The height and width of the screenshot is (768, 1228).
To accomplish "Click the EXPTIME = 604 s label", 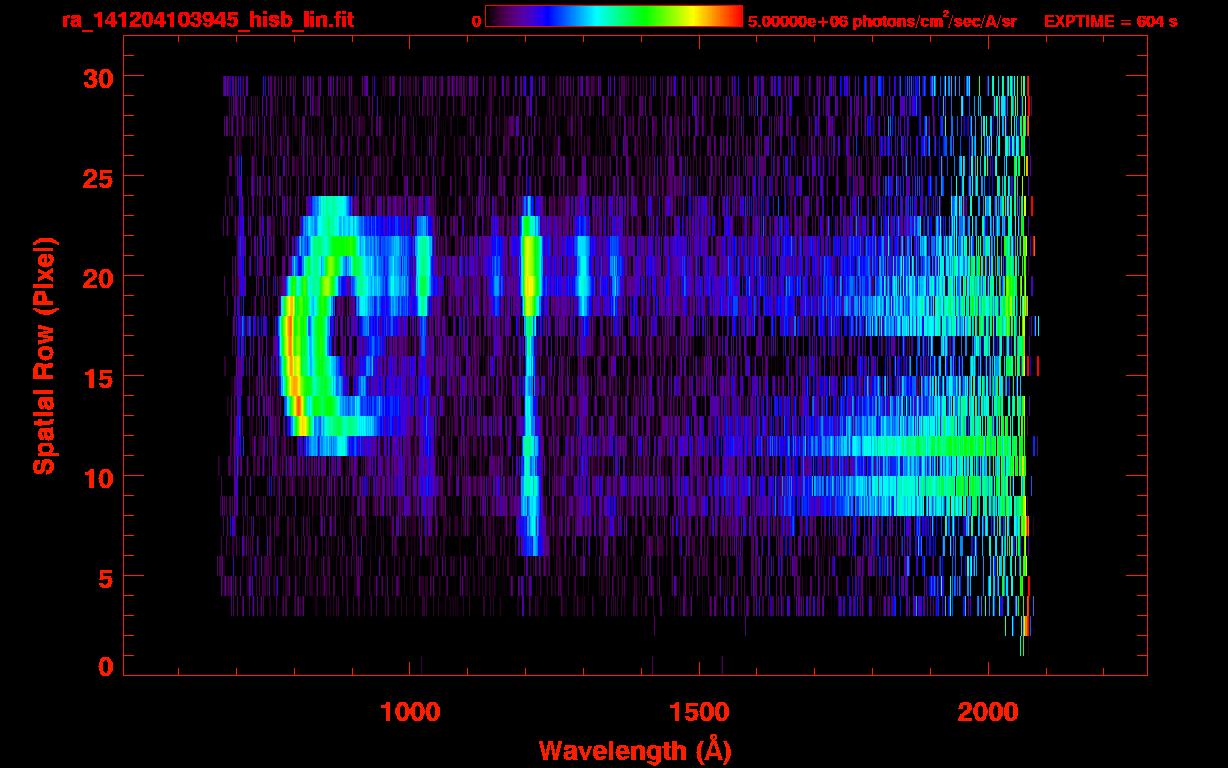I will (x=1110, y=21).
